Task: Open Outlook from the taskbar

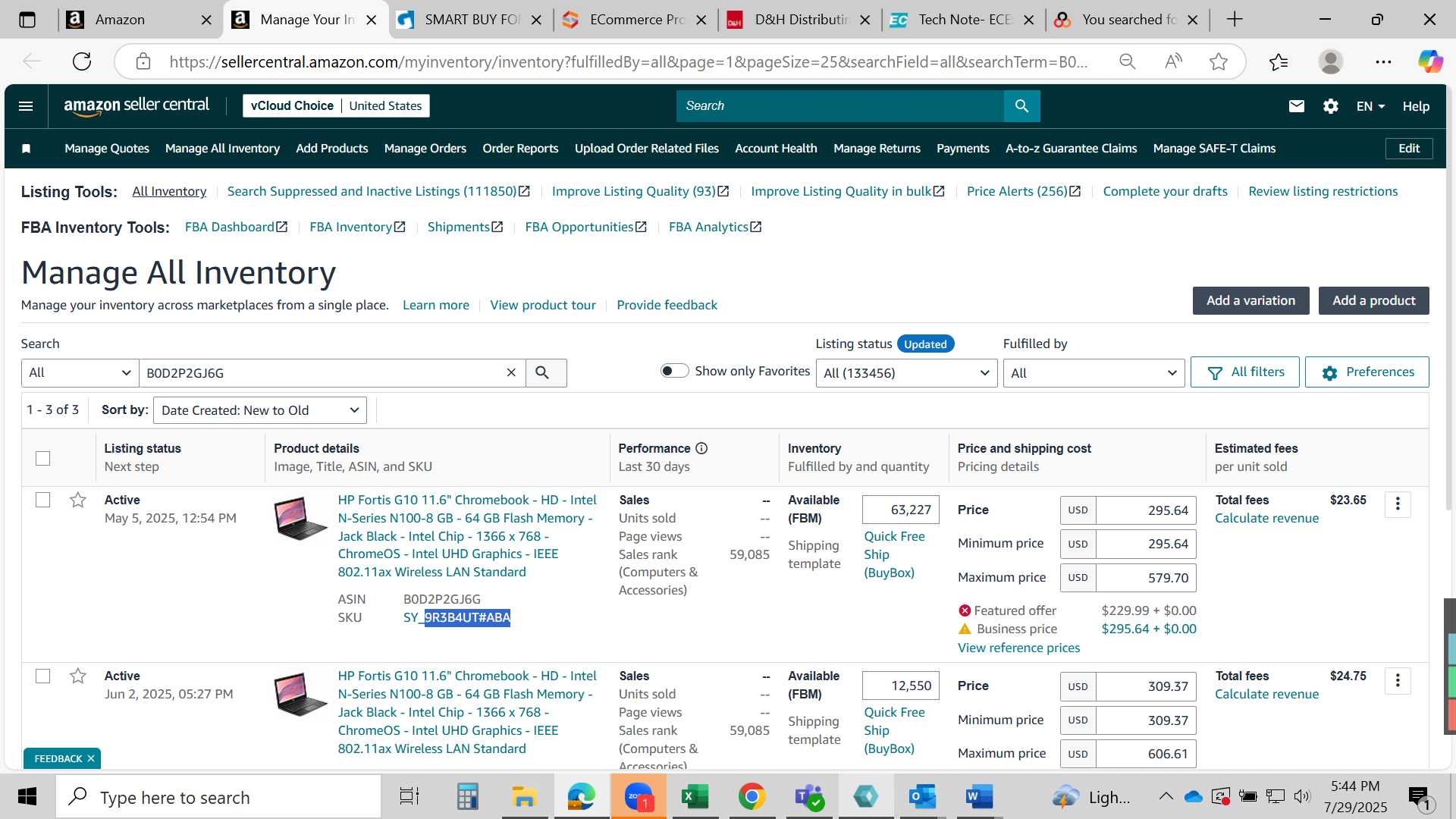Action: pos(922,797)
